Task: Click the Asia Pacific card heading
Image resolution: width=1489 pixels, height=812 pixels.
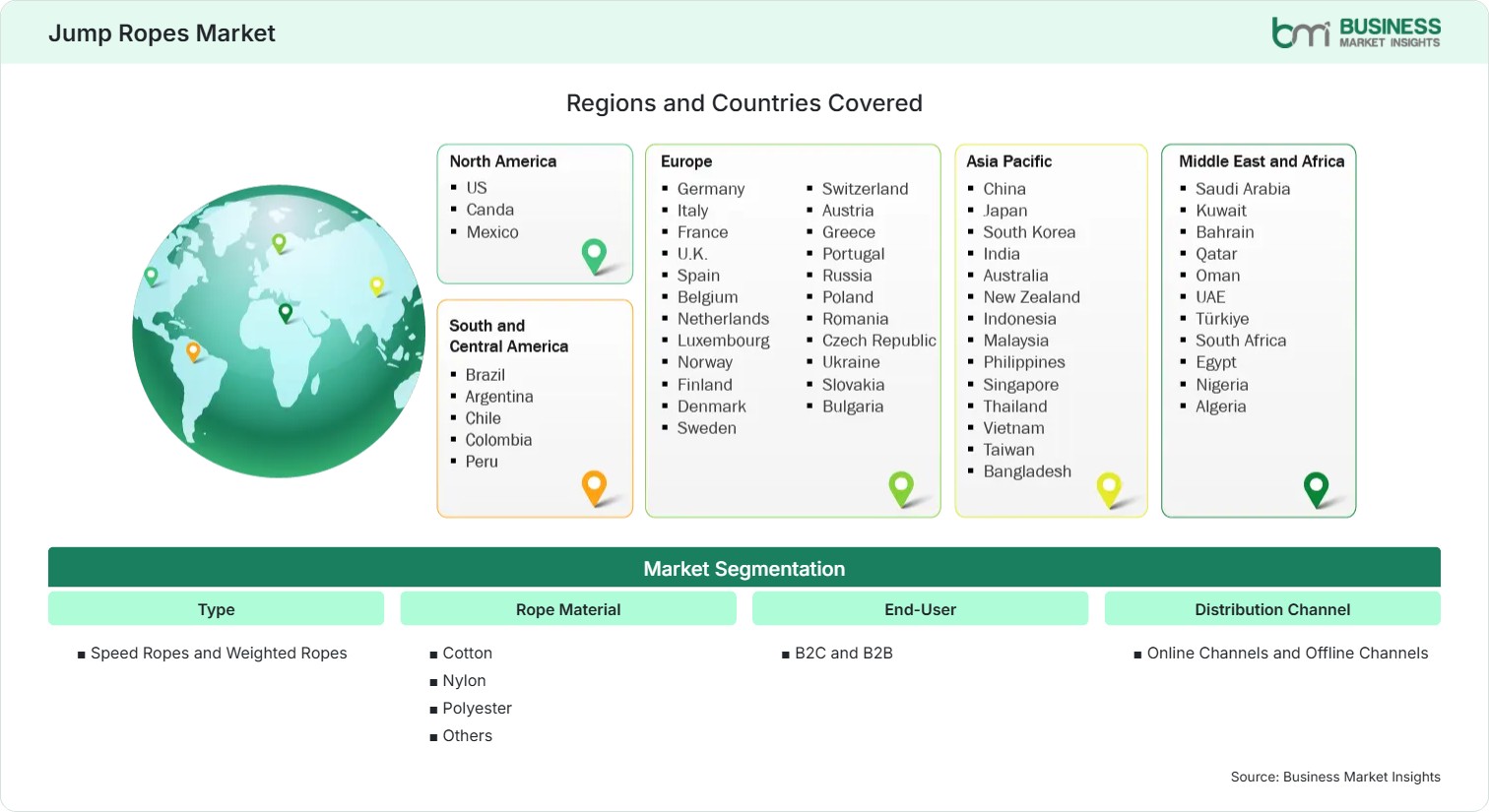Action: (x=1008, y=161)
